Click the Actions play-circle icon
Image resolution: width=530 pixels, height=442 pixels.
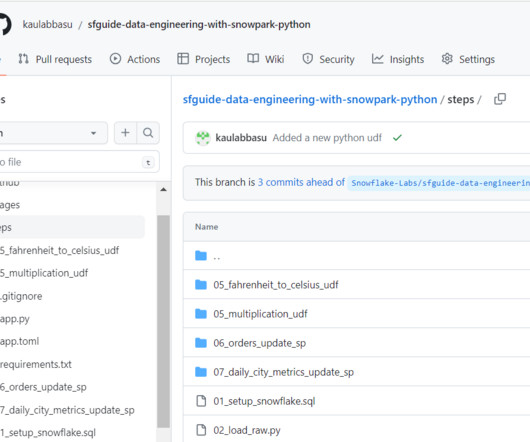point(115,59)
